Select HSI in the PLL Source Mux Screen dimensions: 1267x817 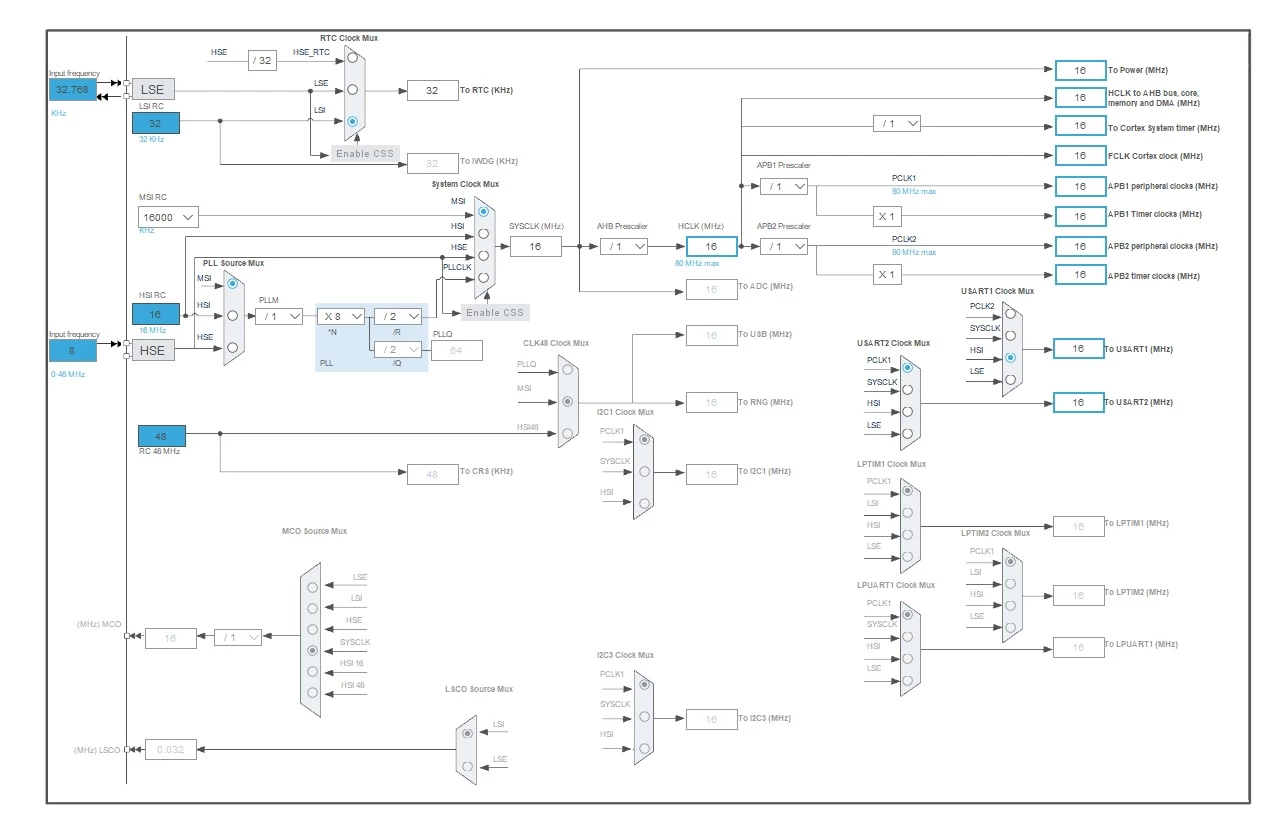pos(233,315)
